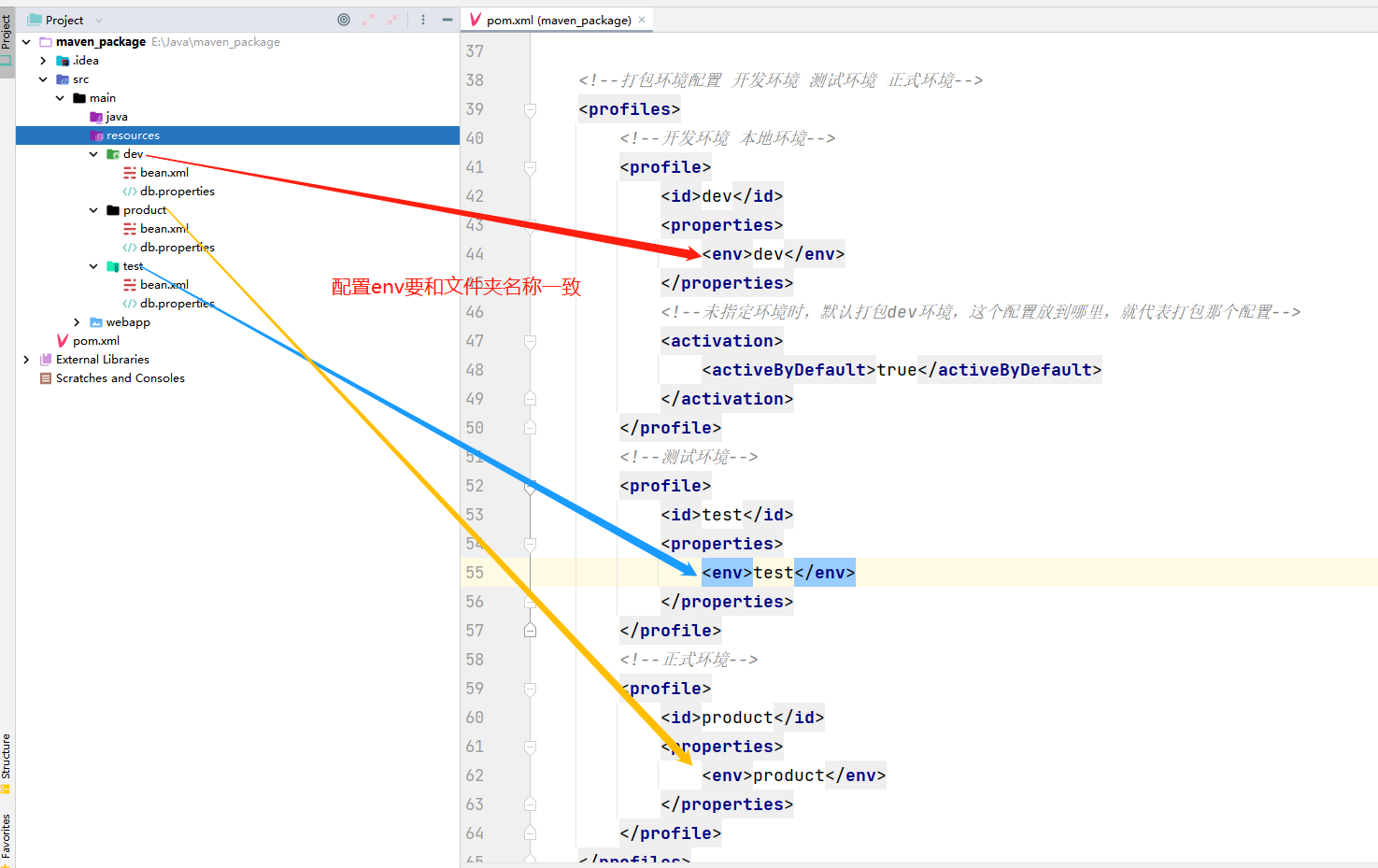Hide the Project tool window with minus icon

click(447, 20)
